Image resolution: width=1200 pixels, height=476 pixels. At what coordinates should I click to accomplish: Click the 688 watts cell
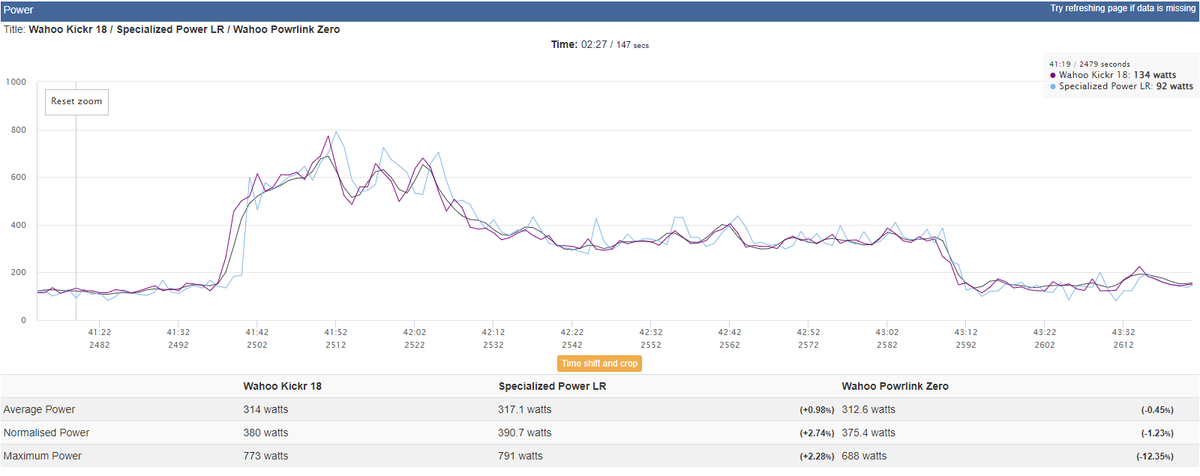(x=865, y=457)
